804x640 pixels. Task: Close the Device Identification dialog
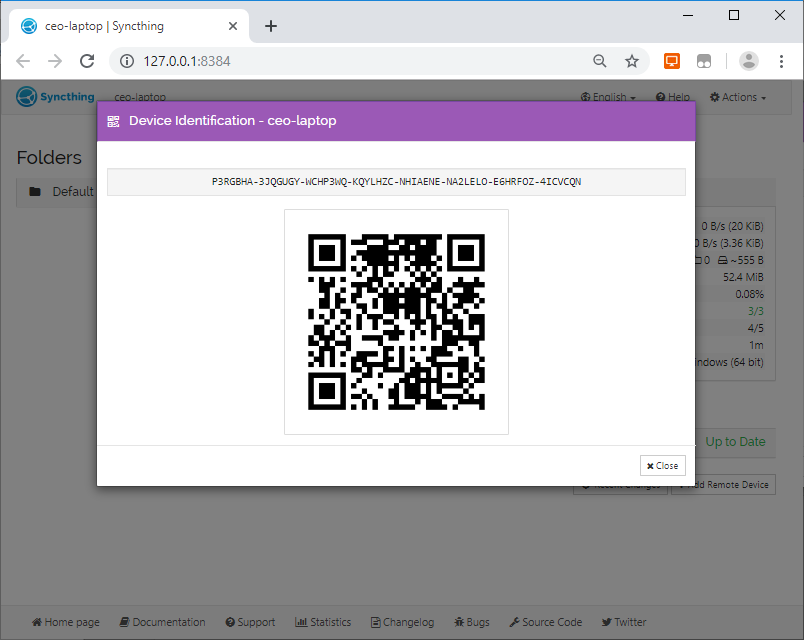pos(662,466)
